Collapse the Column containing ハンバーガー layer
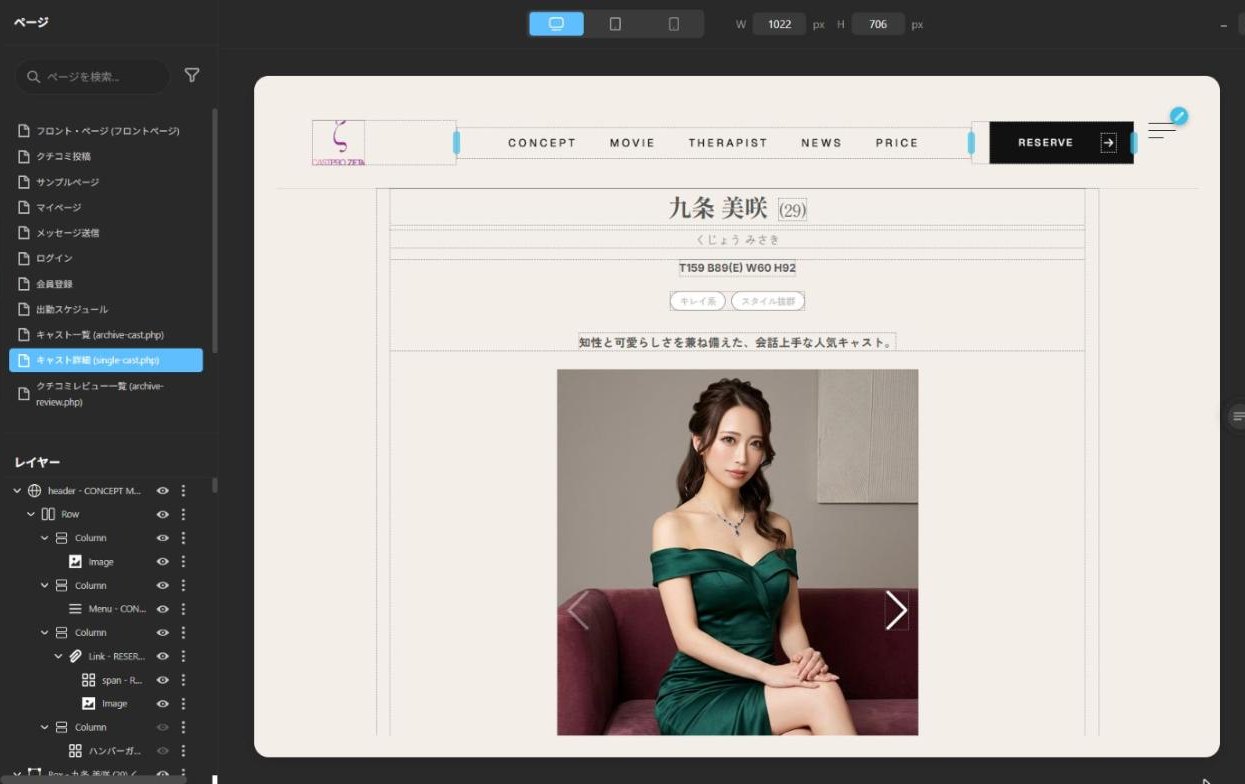Screen dimensions: 1245x784 pos(45,727)
